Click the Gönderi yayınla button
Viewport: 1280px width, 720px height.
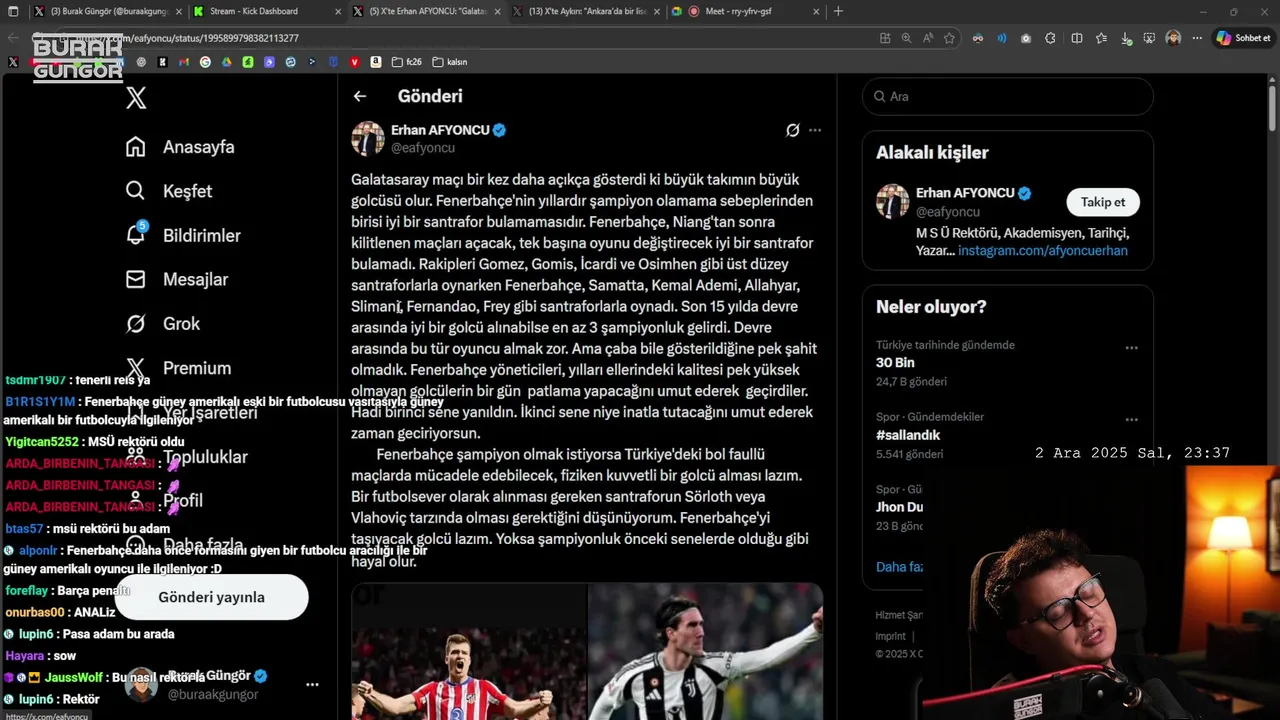[x=211, y=597]
